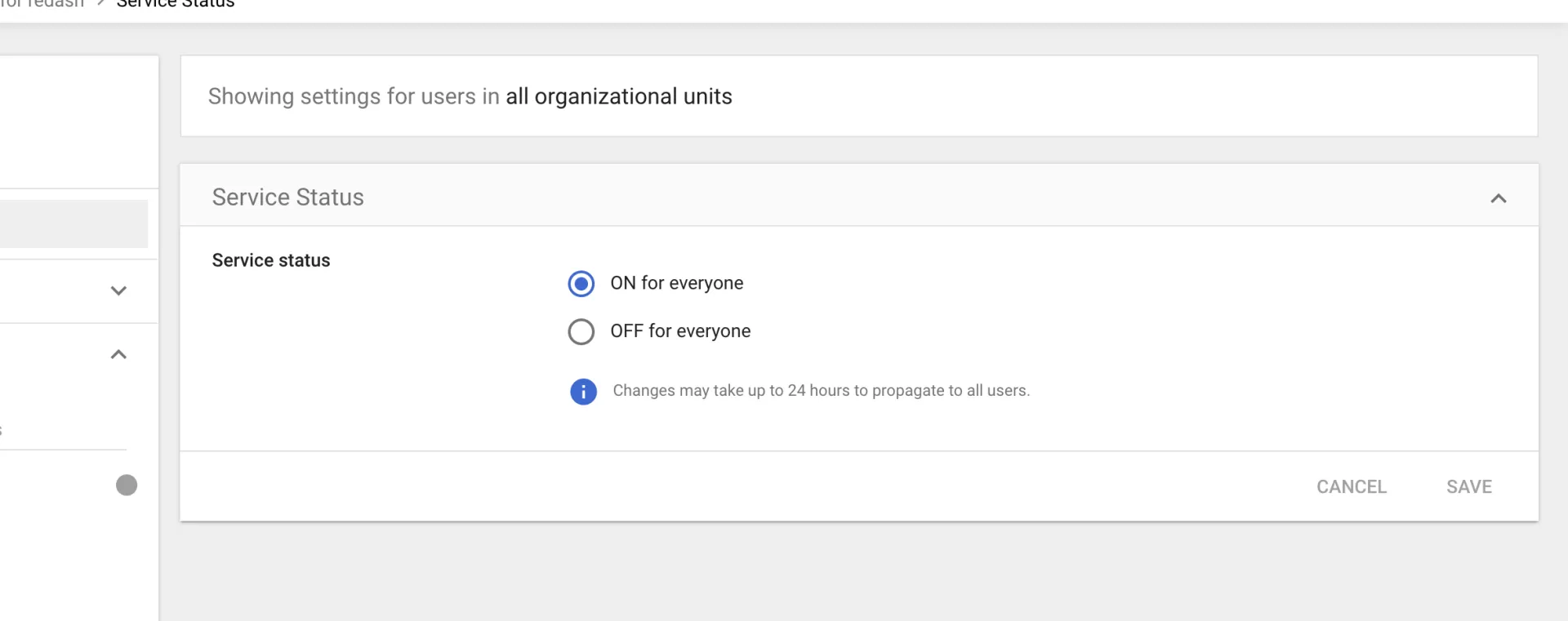The width and height of the screenshot is (1568, 621).
Task: Select the highlighted item in left sidebar
Action: tap(73, 224)
